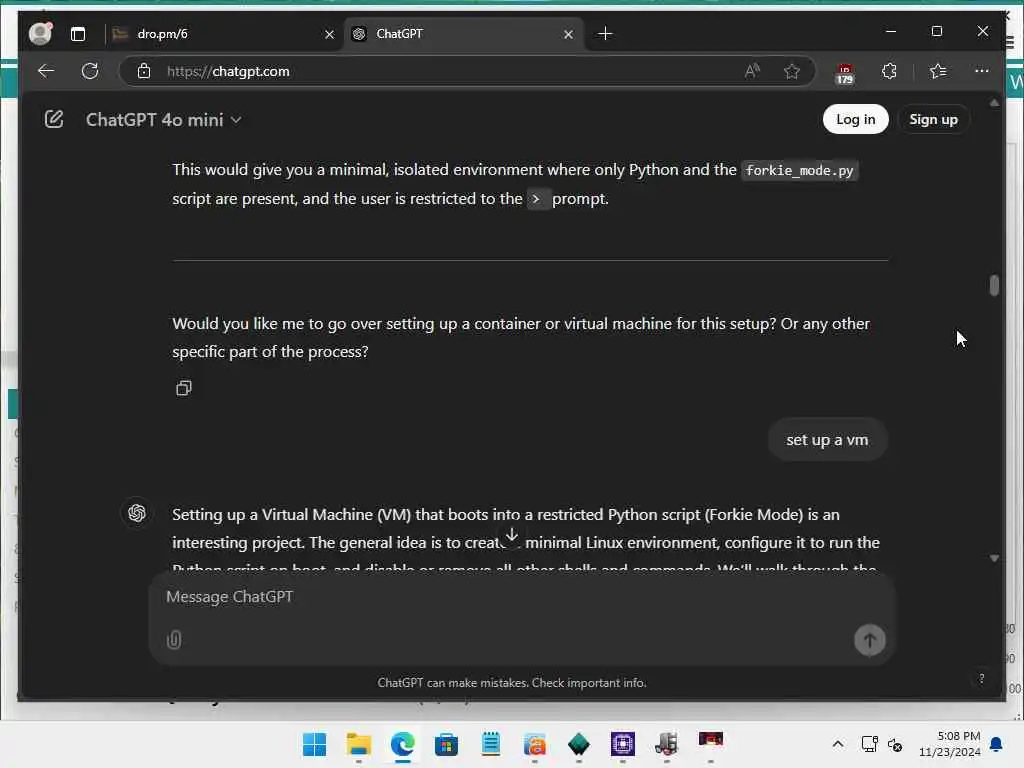
Task: Open the Windows Start menu
Action: (314, 744)
